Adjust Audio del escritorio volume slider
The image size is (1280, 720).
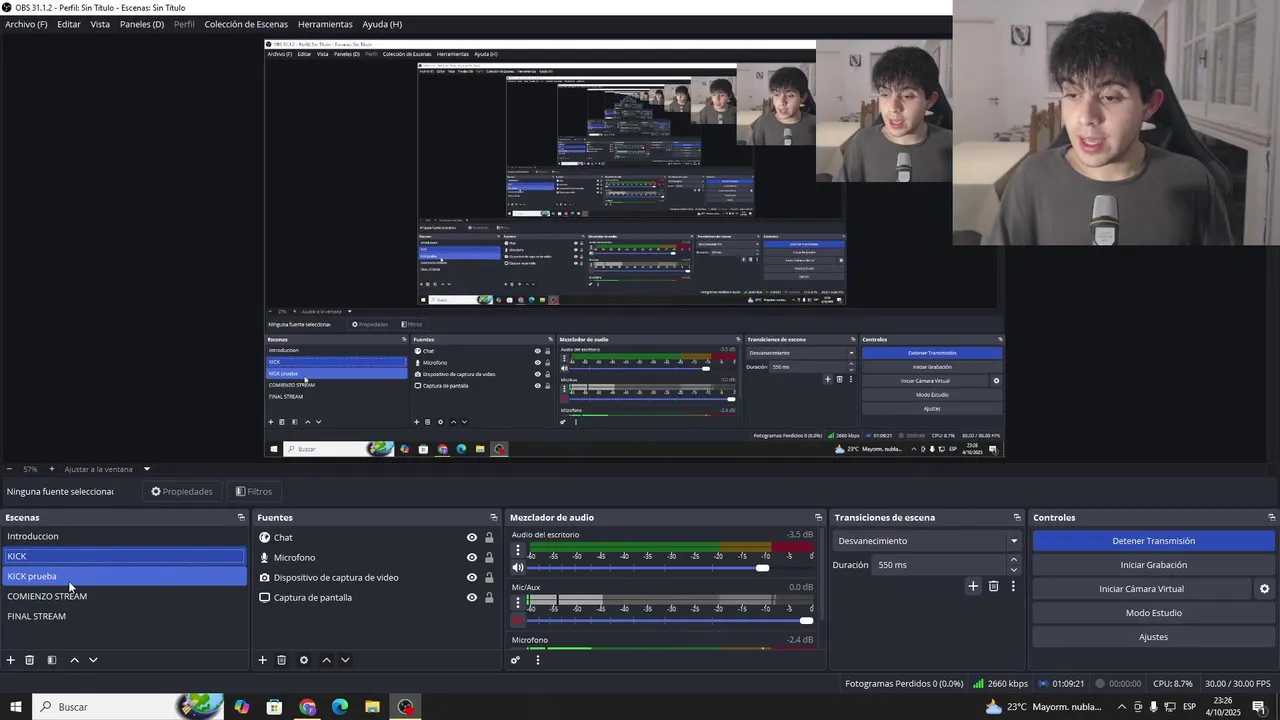(762, 568)
